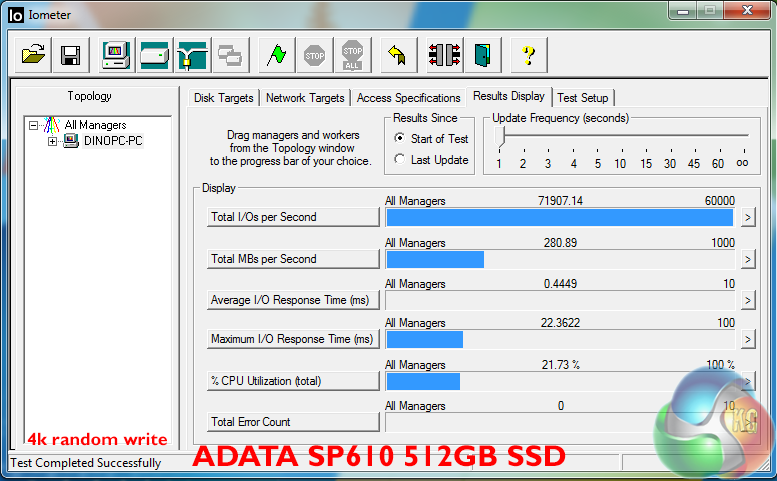Select the DINOPC-PC manager node
This screenshot has width=777, height=481.
click(x=113, y=141)
